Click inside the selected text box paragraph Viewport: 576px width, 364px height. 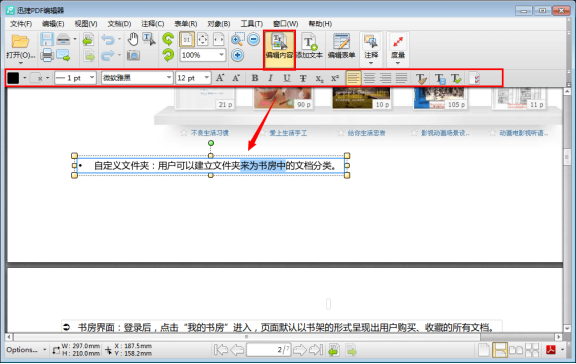(210, 166)
